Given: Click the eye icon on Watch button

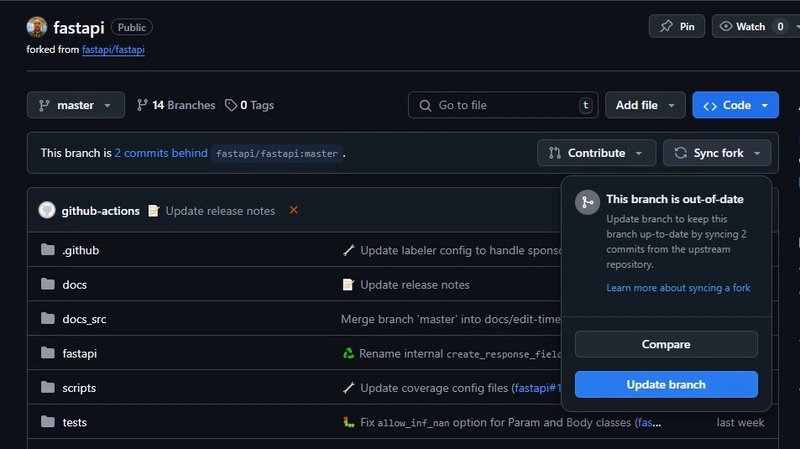Looking at the screenshot, I should (x=726, y=26).
